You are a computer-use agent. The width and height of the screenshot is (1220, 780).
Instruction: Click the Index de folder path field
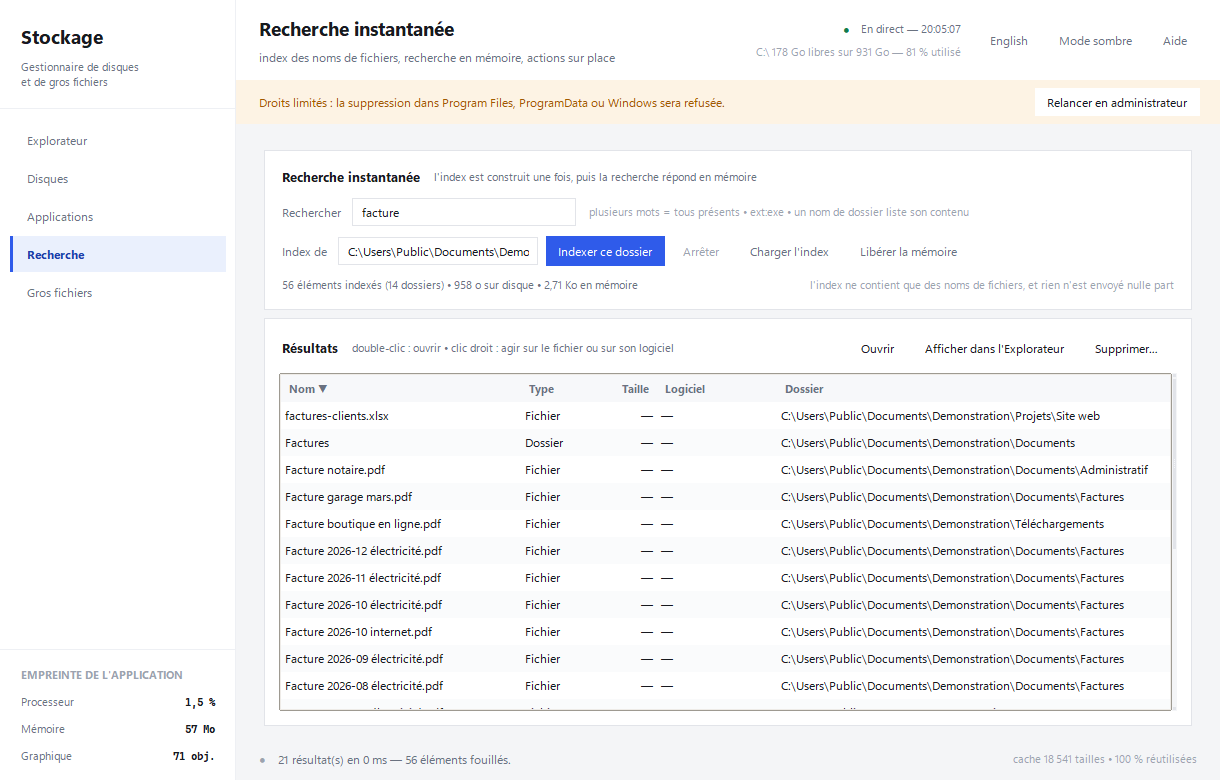click(438, 252)
